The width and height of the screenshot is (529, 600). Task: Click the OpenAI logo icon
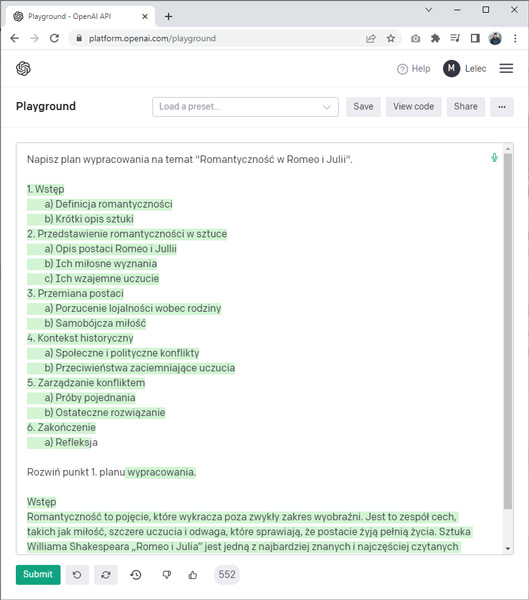[23, 69]
